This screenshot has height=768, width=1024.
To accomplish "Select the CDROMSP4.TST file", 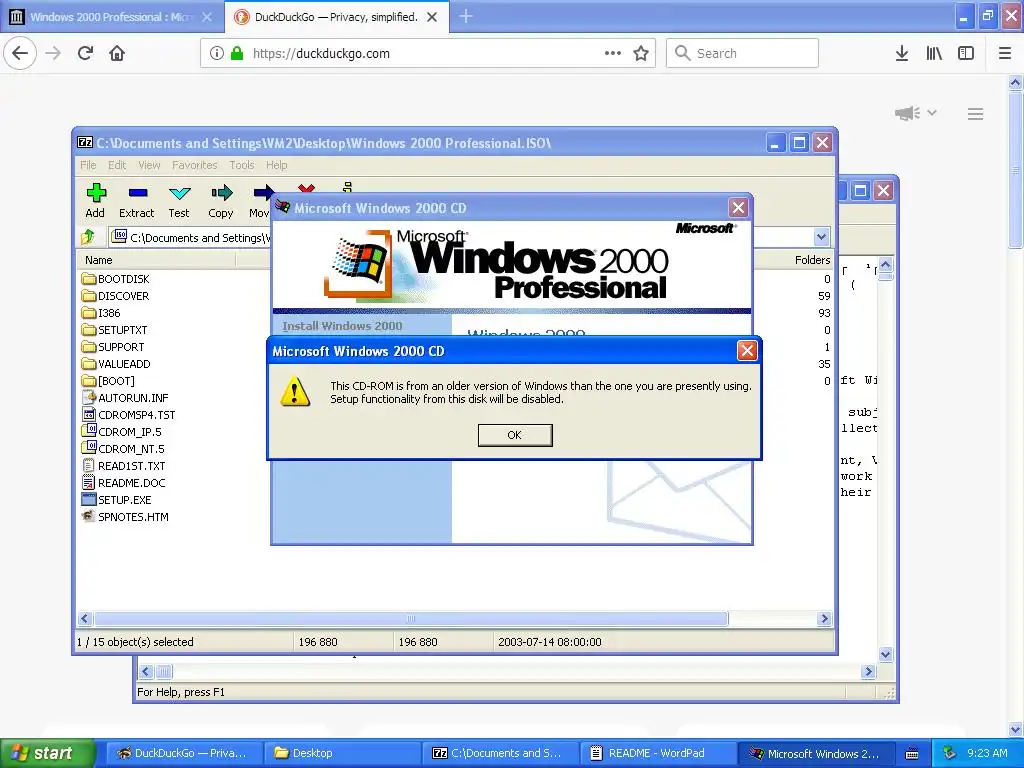I will [129, 415].
